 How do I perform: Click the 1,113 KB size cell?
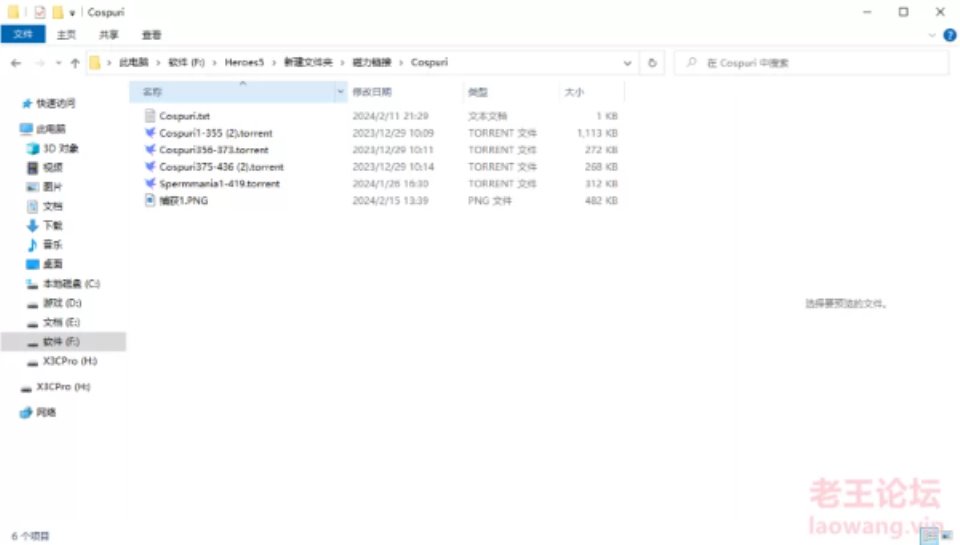click(597, 132)
